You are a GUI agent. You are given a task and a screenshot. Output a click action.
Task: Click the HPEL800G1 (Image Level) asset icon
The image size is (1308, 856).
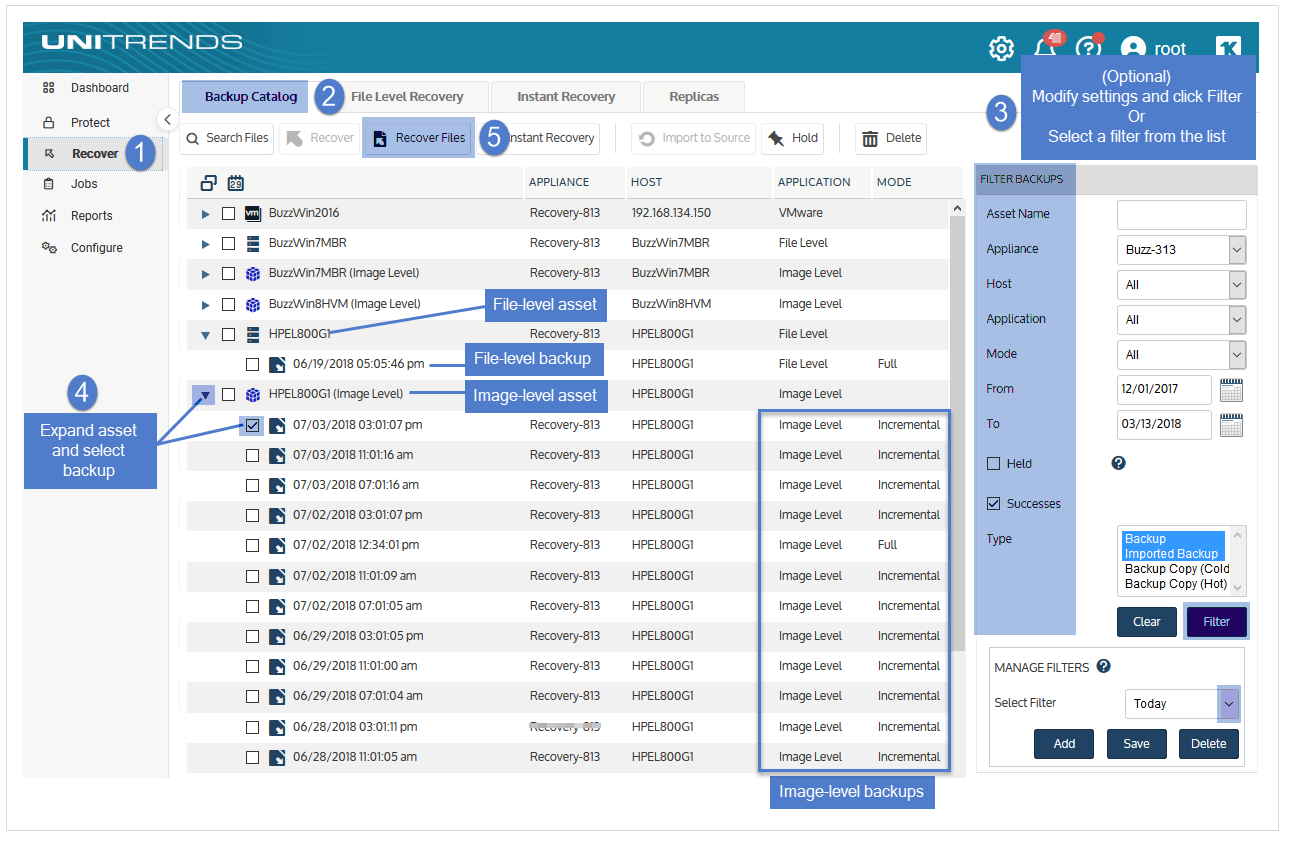253,394
